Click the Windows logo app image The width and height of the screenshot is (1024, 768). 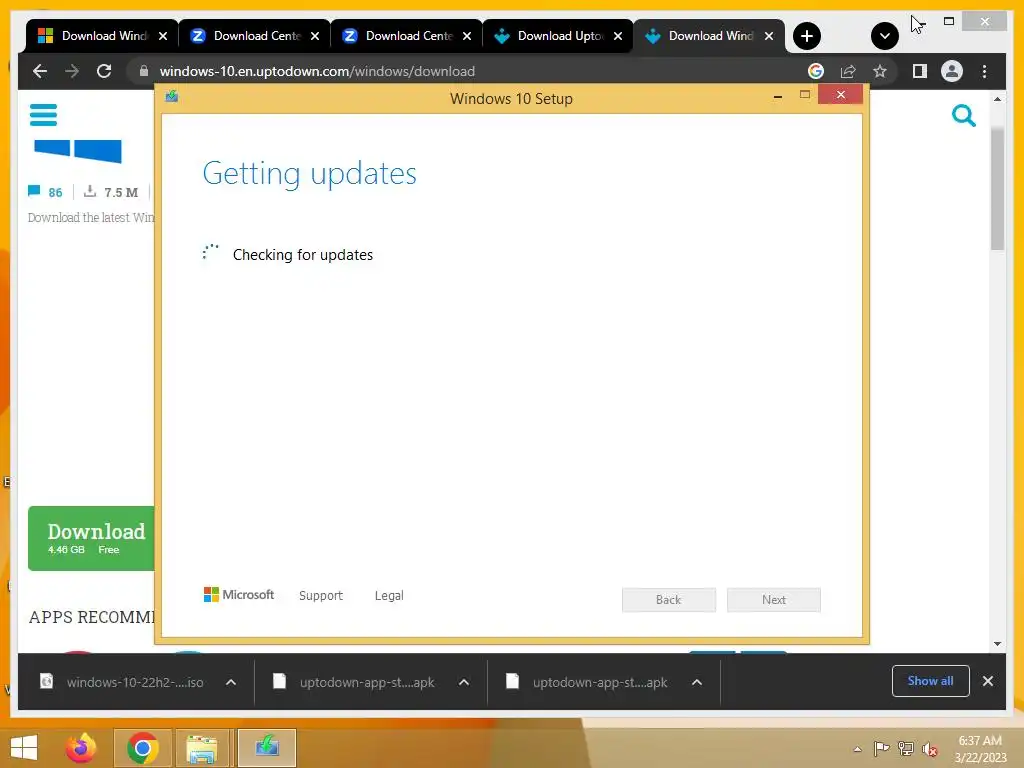[78, 151]
